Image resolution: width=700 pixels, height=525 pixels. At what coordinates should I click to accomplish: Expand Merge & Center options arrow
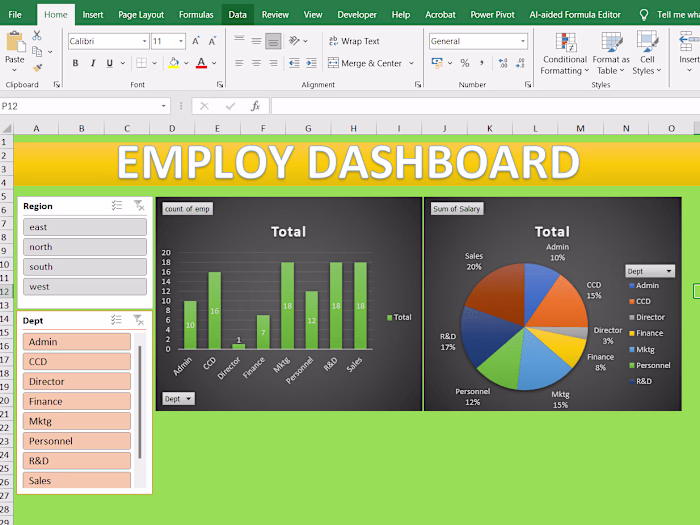tap(411, 63)
